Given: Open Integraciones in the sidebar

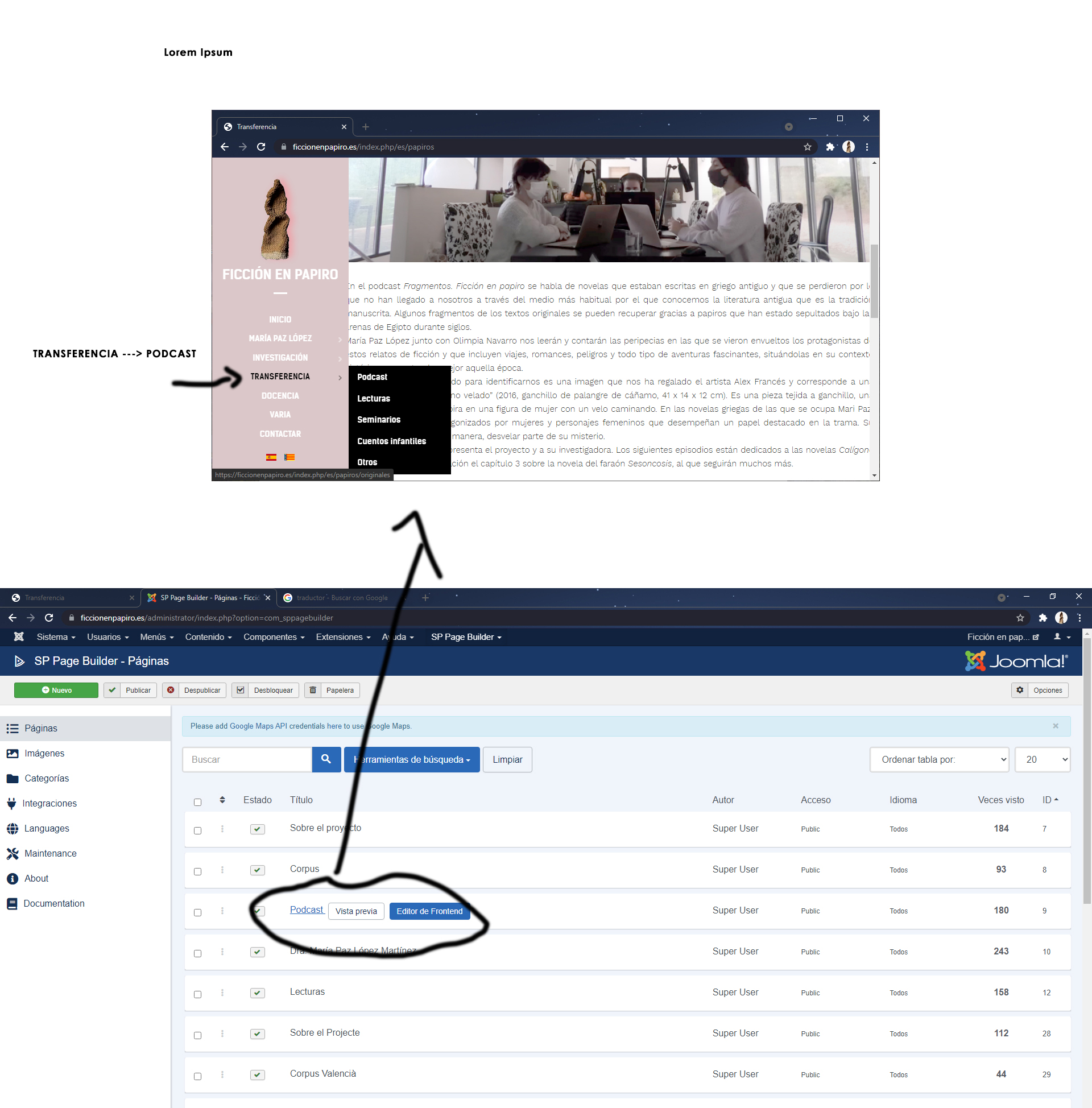Looking at the screenshot, I should pyautogui.click(x=49, y=803).
